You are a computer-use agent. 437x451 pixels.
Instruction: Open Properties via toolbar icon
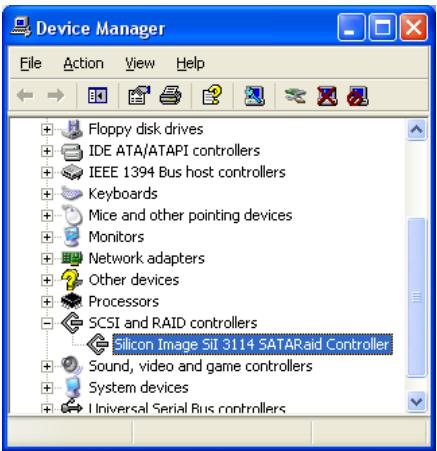click(x=139, y=96)
